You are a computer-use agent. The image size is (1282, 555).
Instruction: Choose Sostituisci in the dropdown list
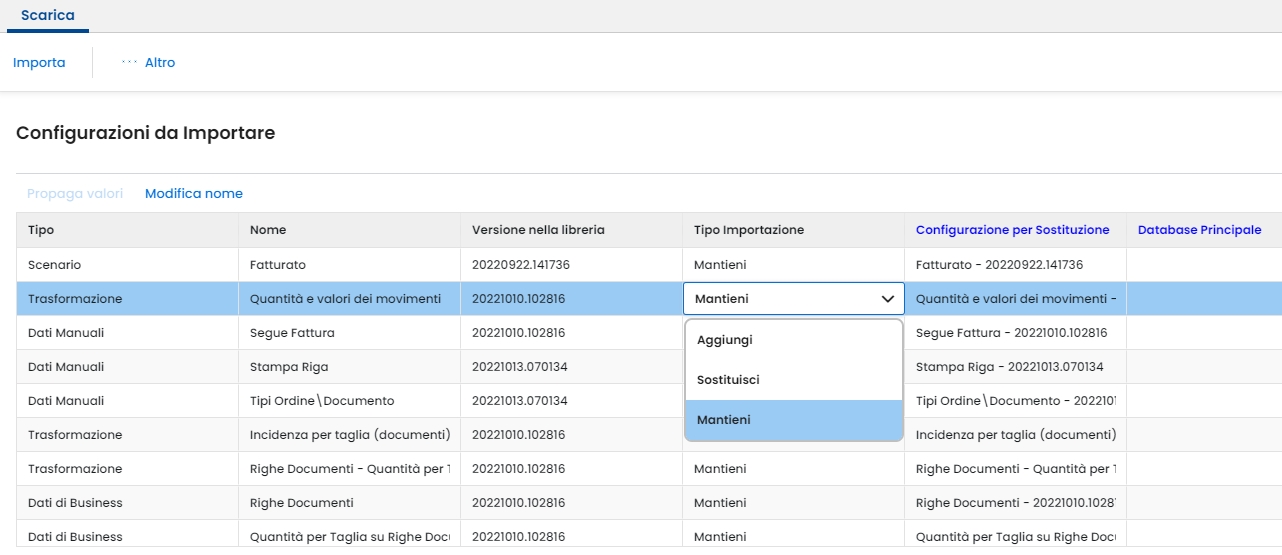click(728, 380)
